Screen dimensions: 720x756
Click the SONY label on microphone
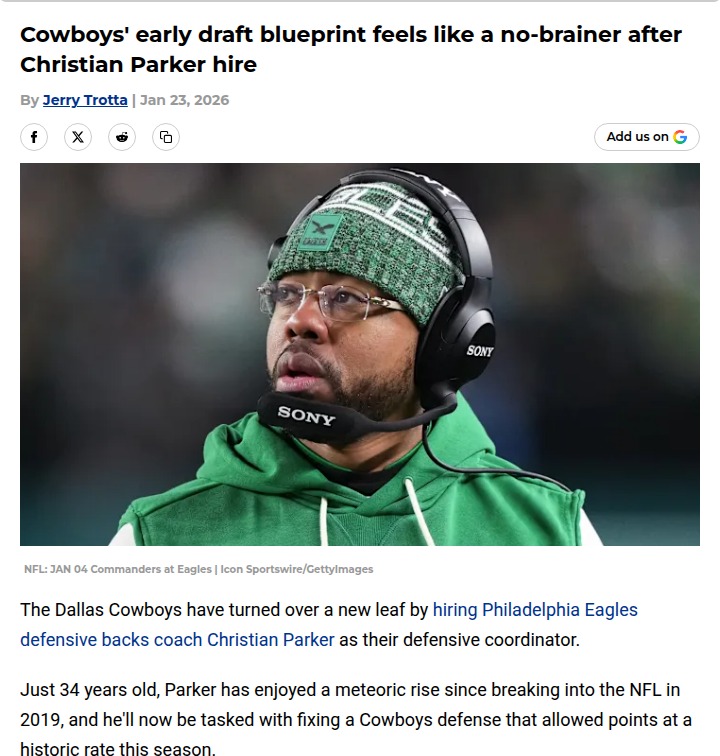click(306, 415)
